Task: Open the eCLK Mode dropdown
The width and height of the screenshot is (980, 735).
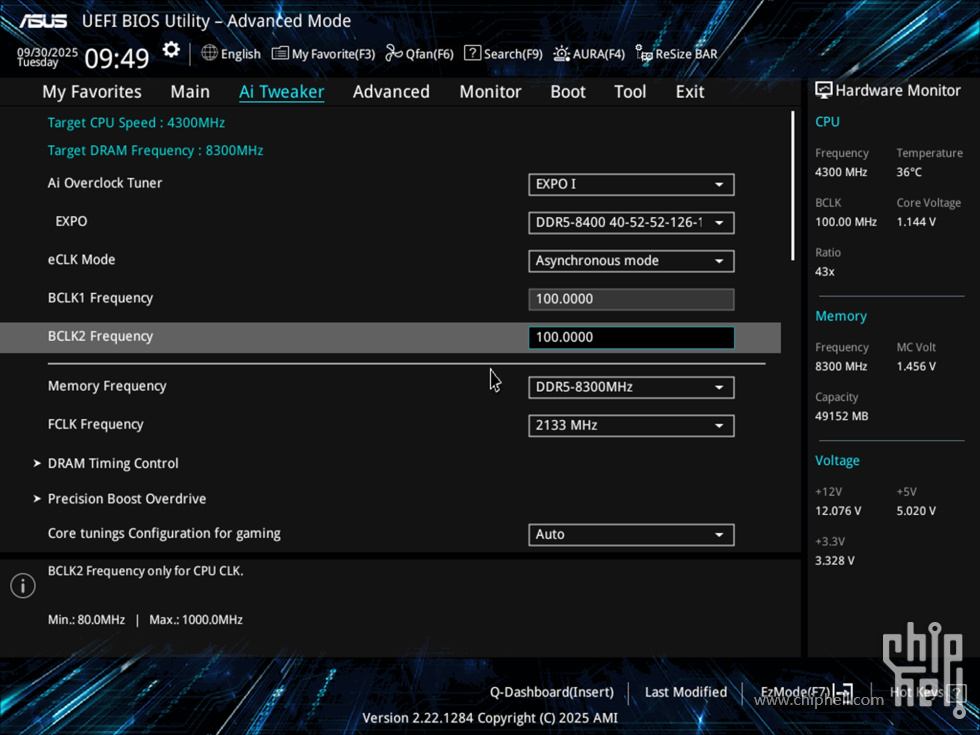Action: tap(631, 261)
